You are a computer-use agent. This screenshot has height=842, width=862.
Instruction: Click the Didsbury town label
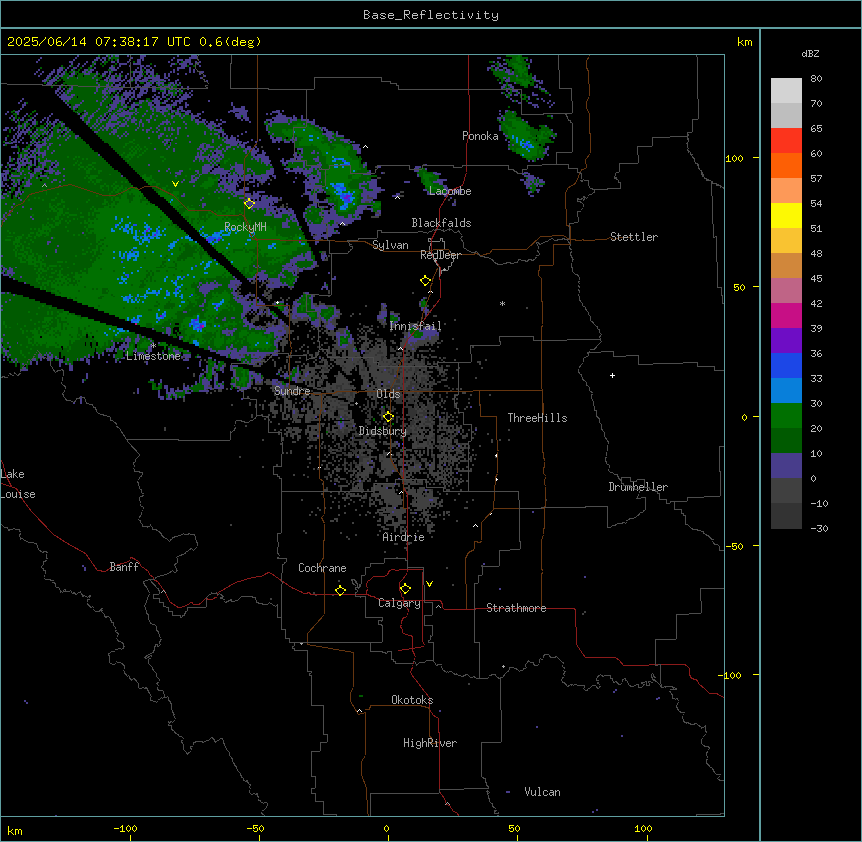[382, 431]
